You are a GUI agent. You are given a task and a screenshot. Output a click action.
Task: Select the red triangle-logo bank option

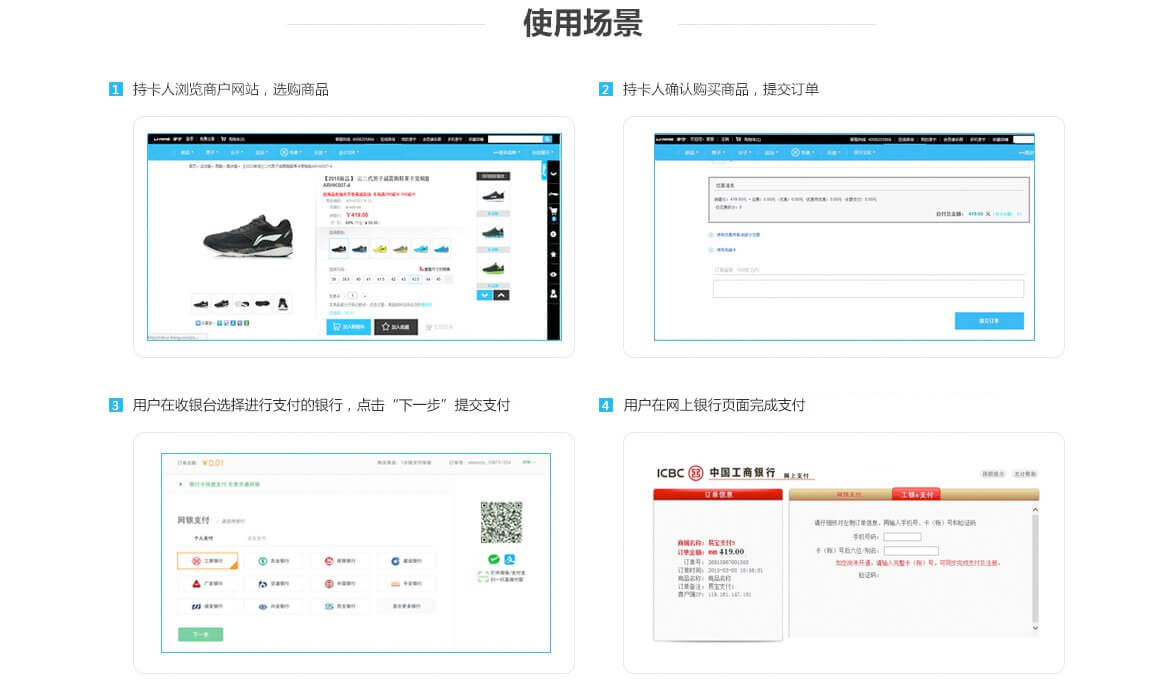coord(207,584)
